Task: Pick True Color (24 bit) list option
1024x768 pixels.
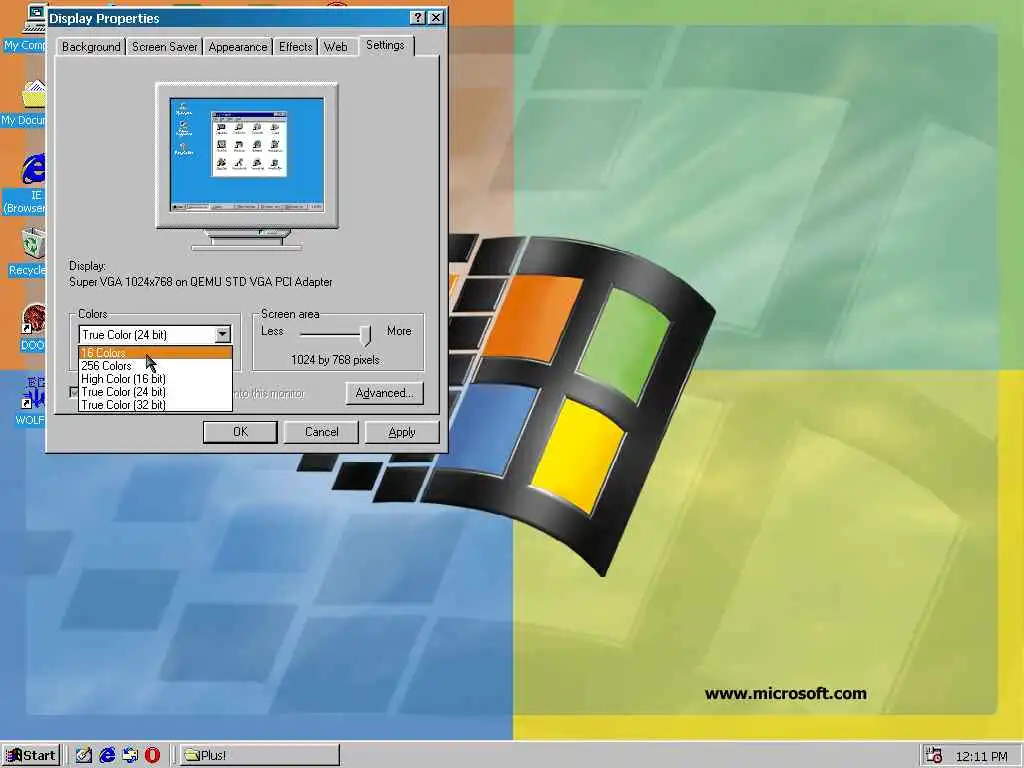Action: 155,392
